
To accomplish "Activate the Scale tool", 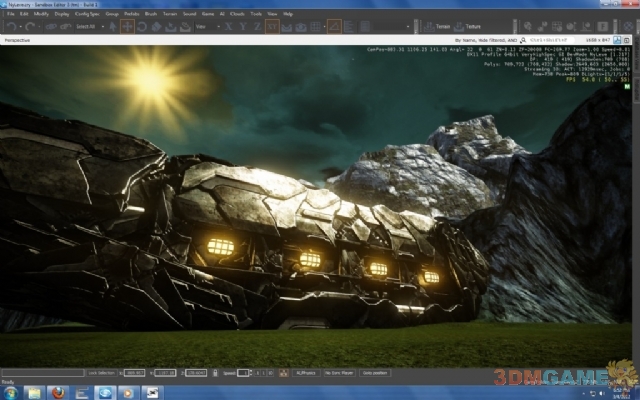I will click(156, 27).
